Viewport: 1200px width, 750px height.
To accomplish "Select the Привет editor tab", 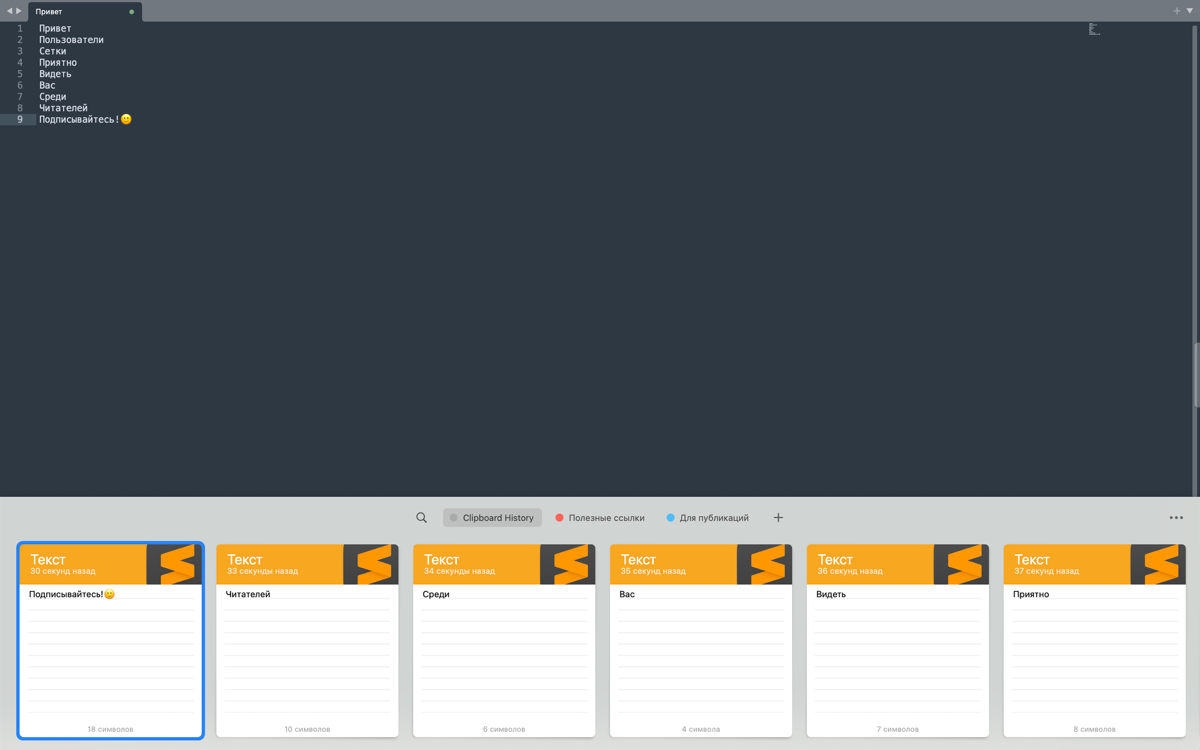I will [70, 12].
